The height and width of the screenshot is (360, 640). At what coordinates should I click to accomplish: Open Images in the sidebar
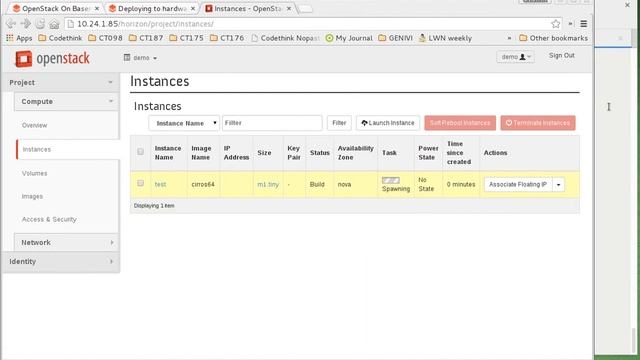(32, 196)
